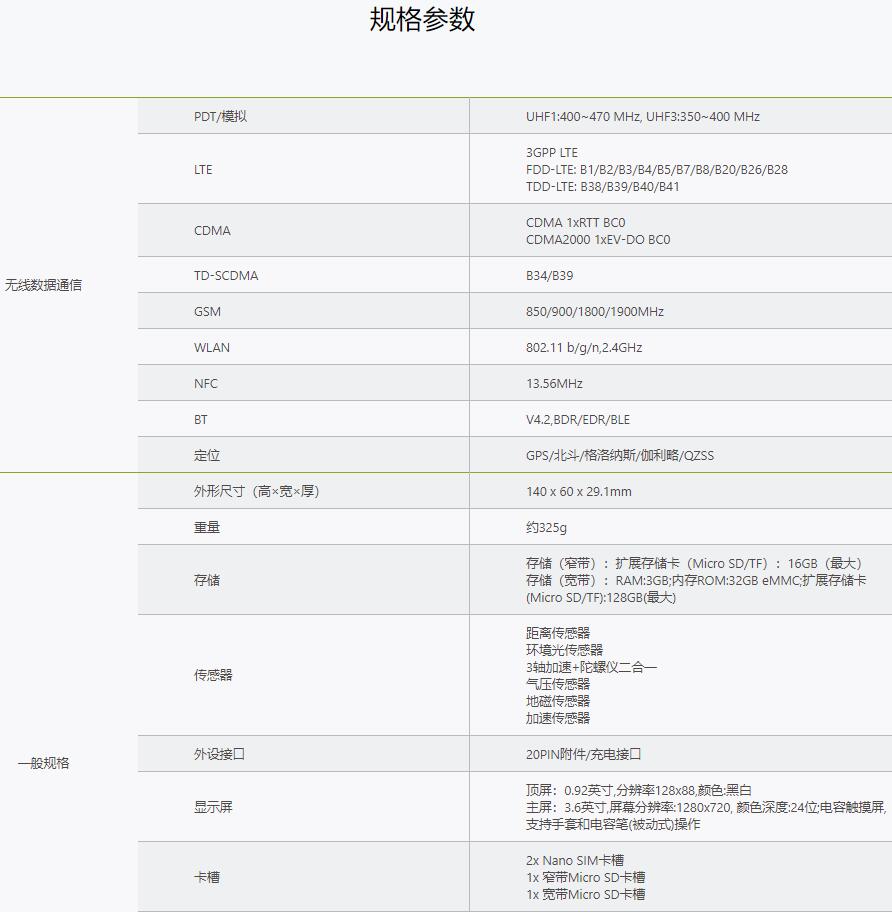
Task: Select the 3GPP LTE value line
Action: [x=552, y=152]
